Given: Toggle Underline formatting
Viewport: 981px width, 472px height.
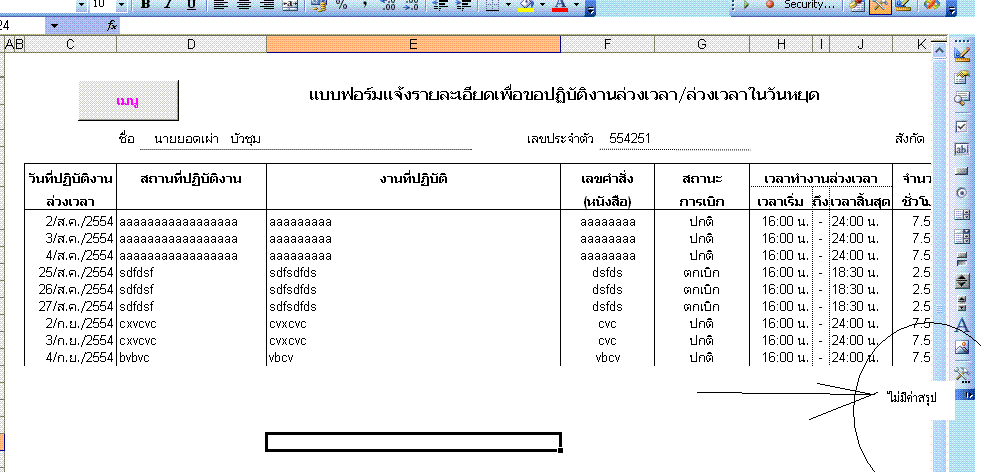Looking at the screenshot, I should (x=189, y=5).
